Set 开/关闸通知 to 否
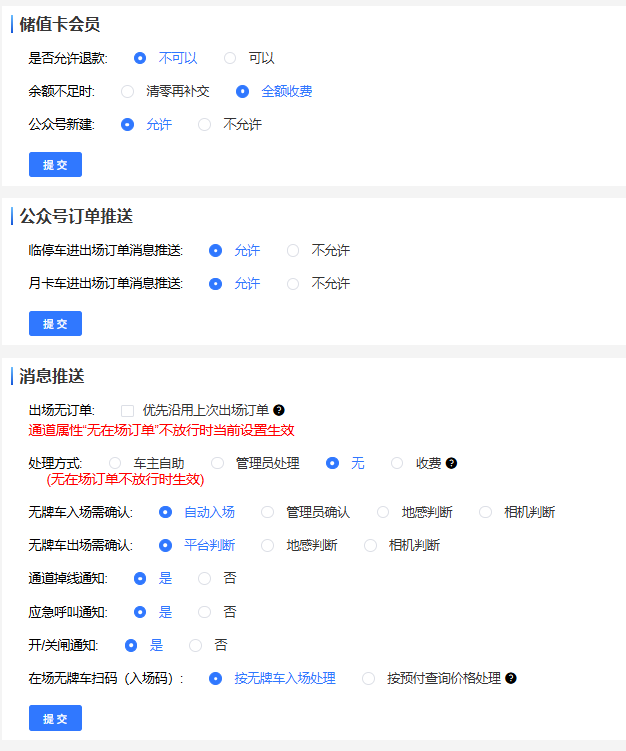This screenshot has height=751, width=626. coord(195,646)
